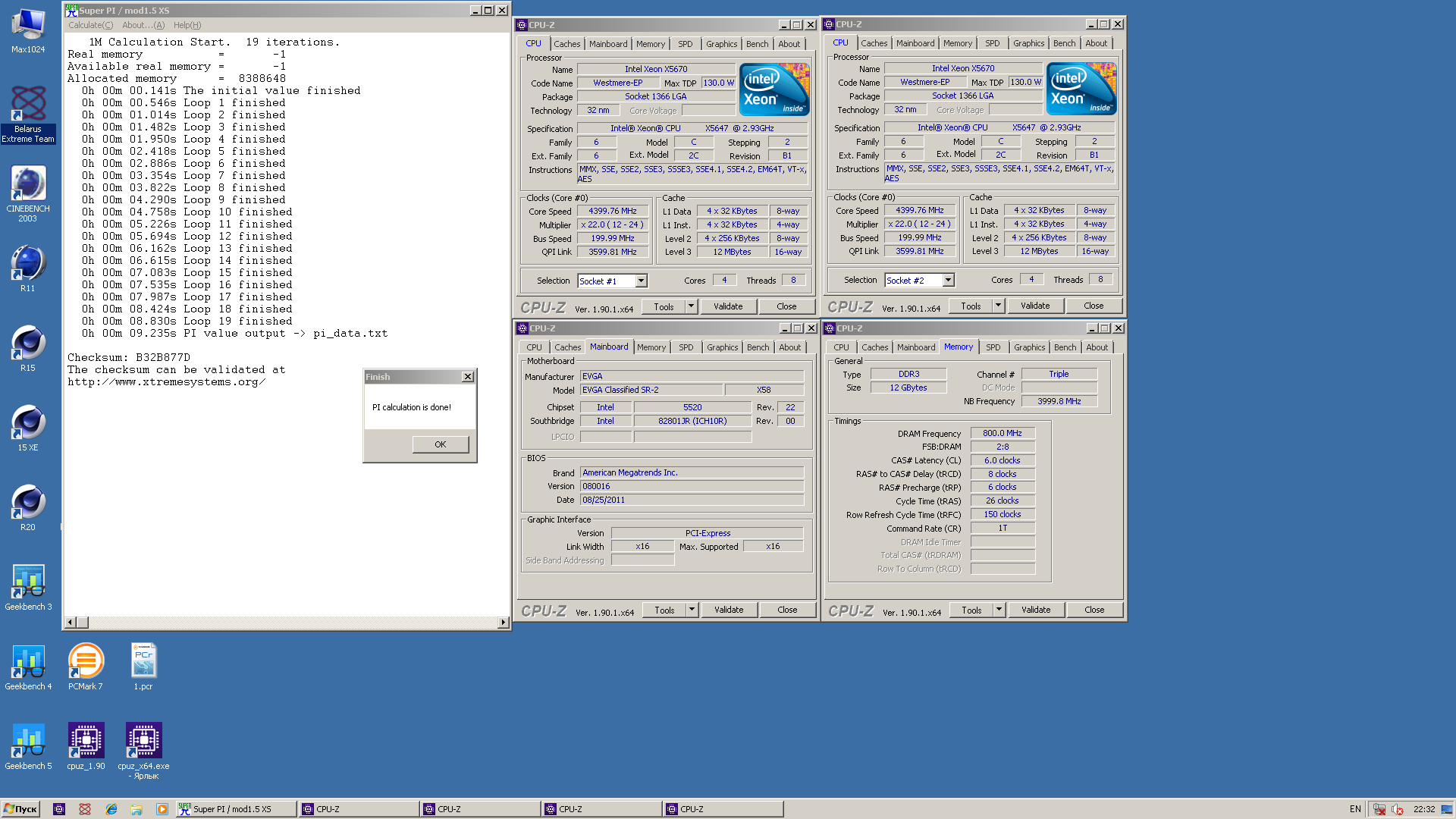
Task: Click the Intel Xeon logo in Socket #2 window
Action: (x=1082, y=89)
